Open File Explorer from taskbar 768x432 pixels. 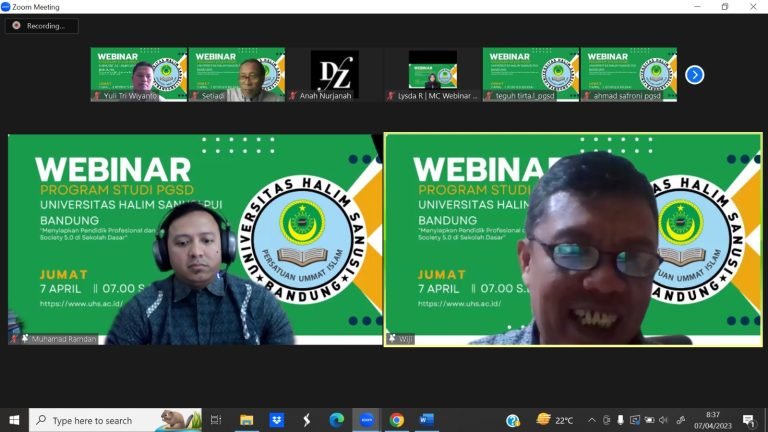click(246, 420)
